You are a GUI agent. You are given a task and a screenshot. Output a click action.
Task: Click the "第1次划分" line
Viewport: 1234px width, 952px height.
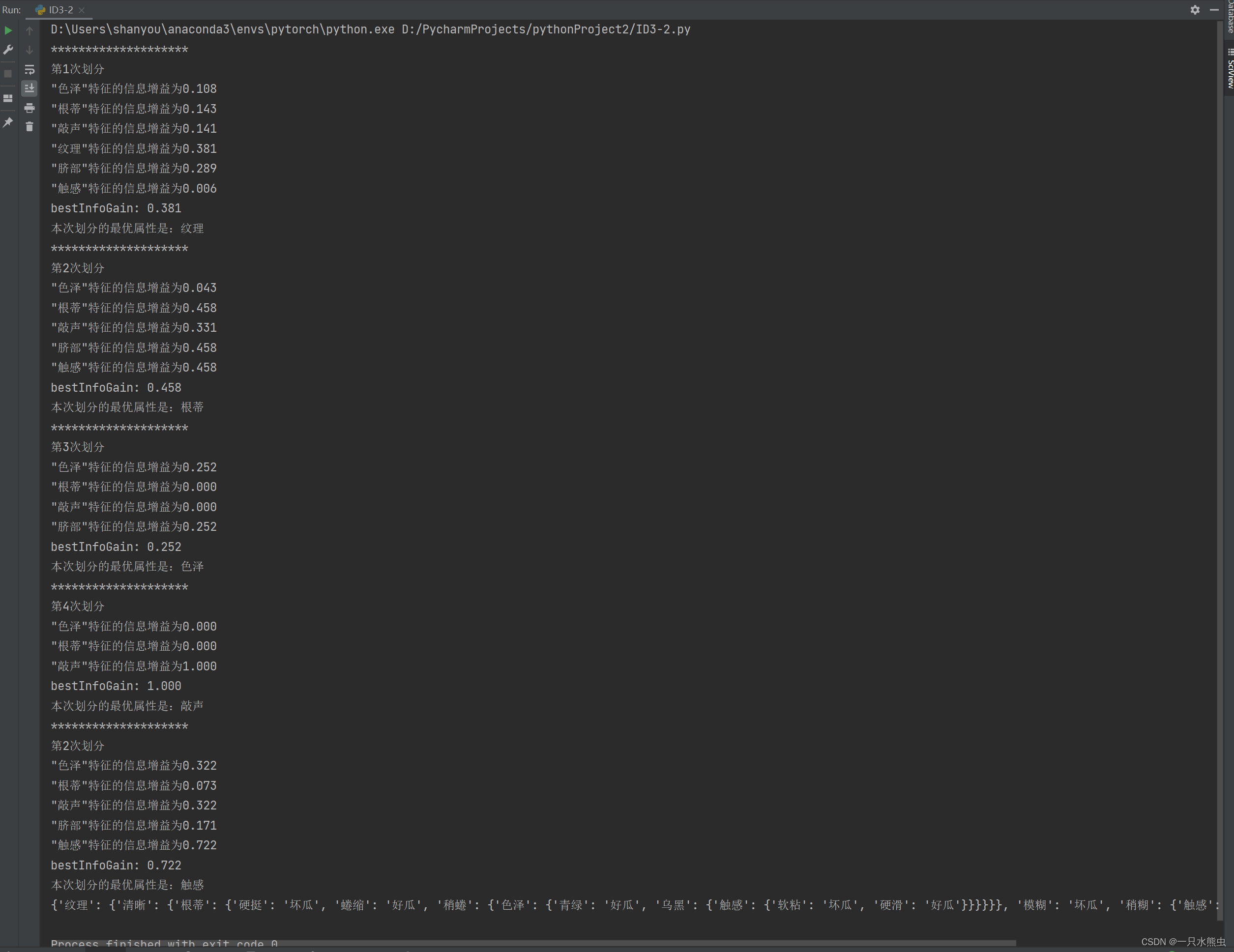pos(78,69)
